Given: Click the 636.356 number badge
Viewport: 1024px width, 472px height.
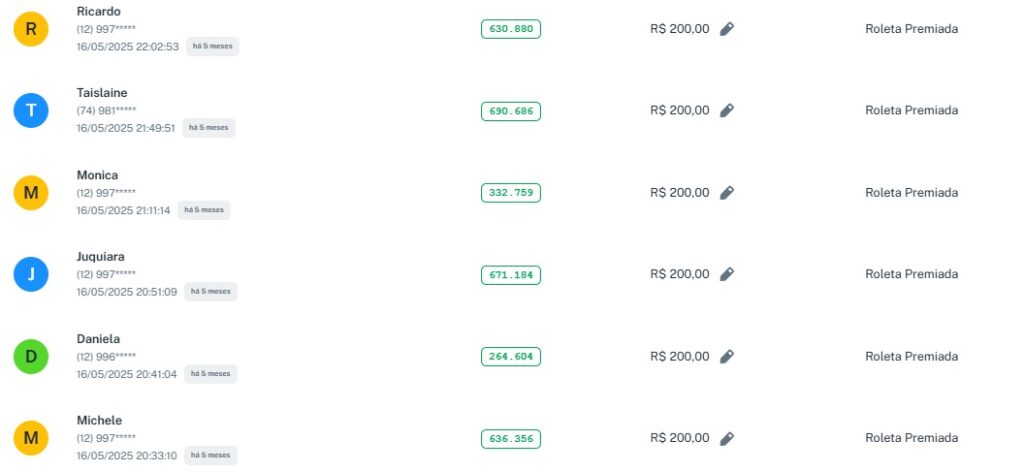Looking at the screenshot, I should 510,438.
